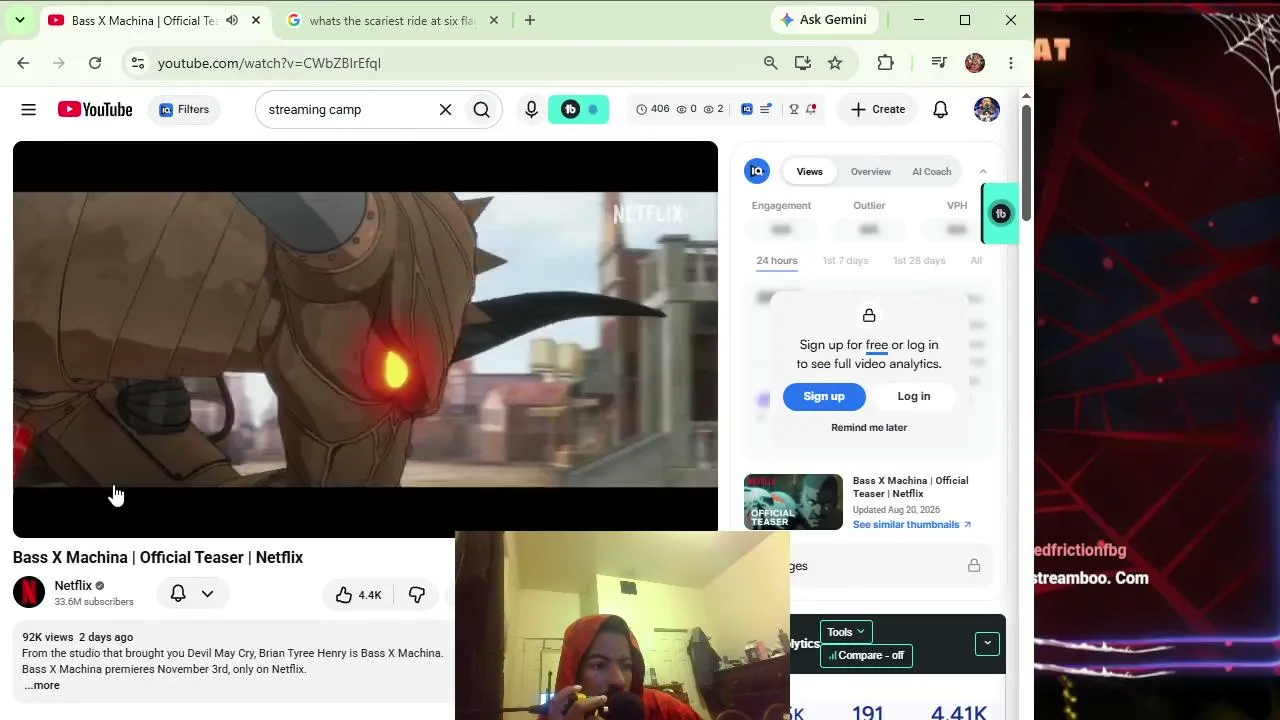Switch to the Views tab in vidIQ panel

tap(810, 172)
